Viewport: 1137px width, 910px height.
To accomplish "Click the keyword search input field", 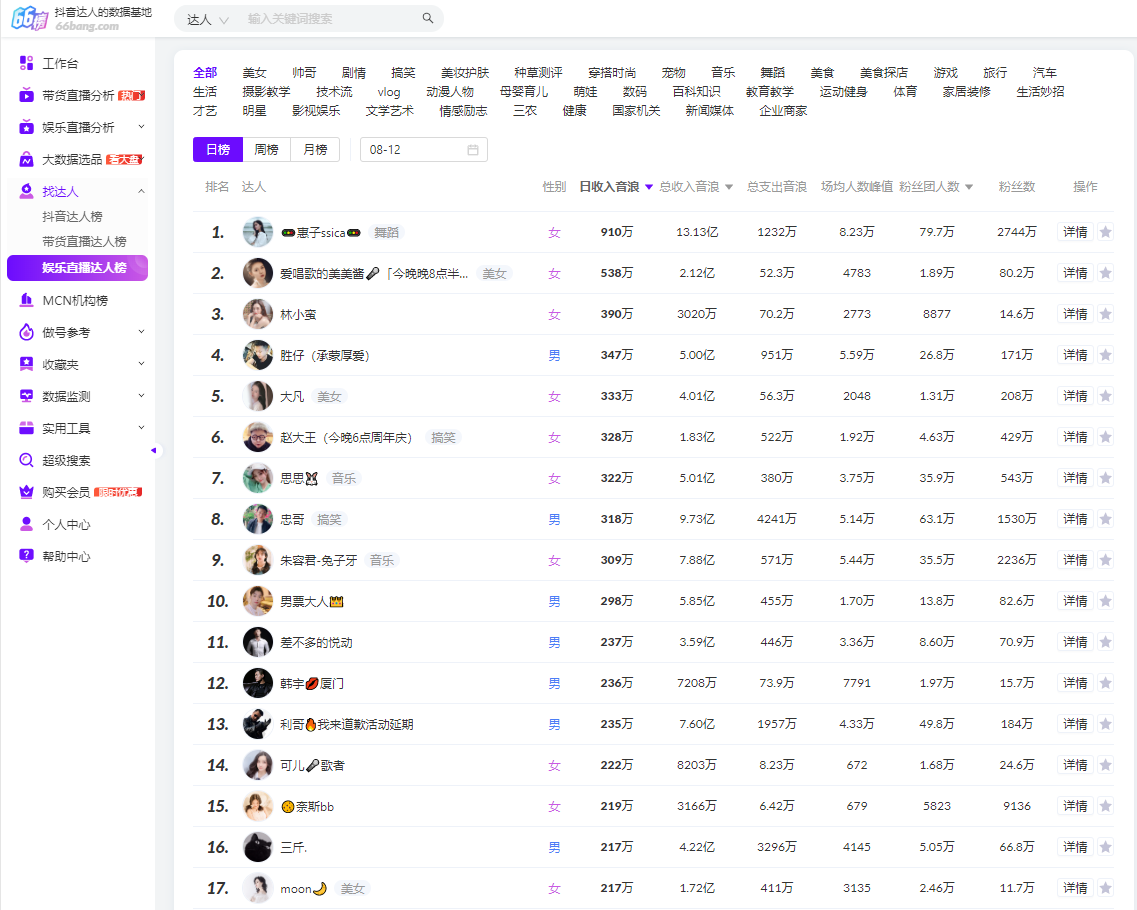I will pos(330,19).
